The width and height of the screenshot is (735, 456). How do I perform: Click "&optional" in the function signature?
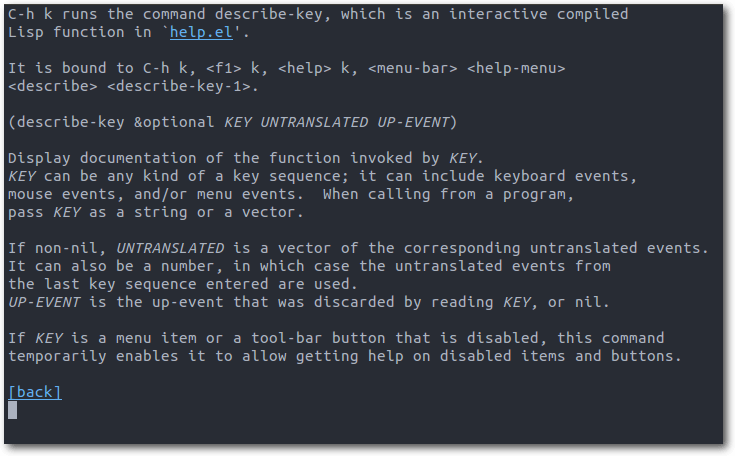(174, 122)
